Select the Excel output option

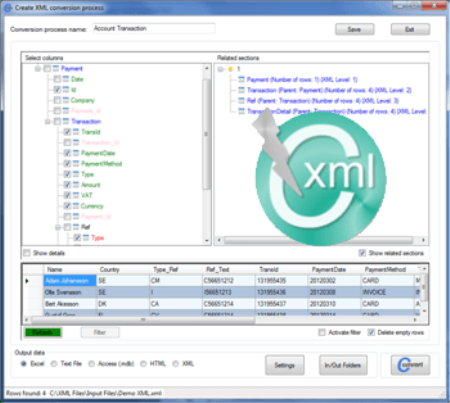(x=24, y=364)
